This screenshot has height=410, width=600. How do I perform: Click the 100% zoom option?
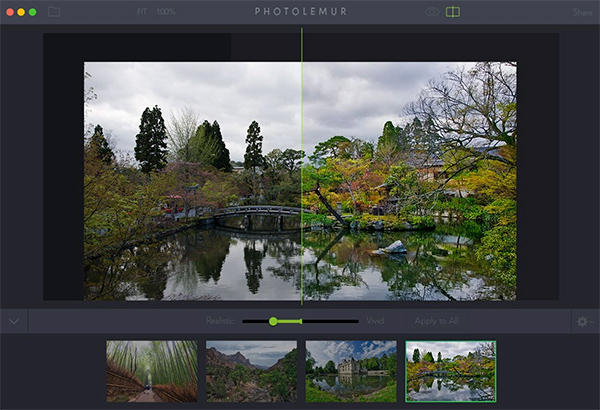[x=166, y=12]
